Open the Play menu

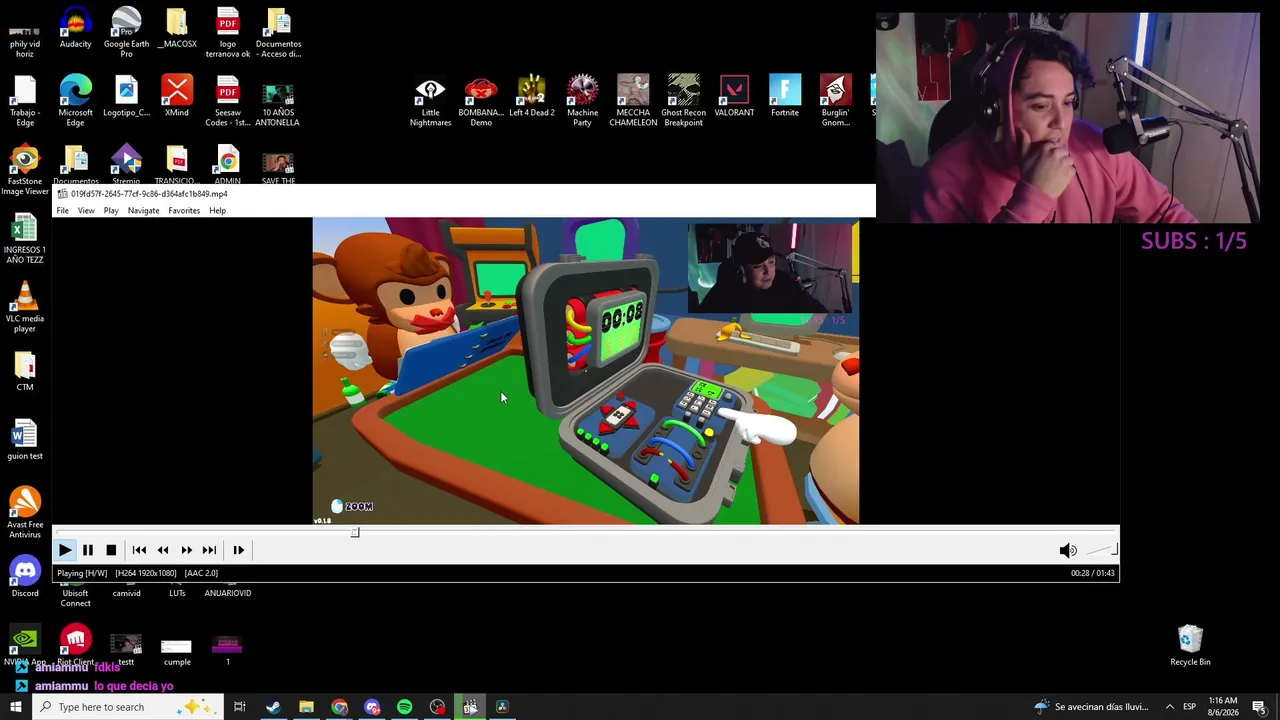111,211
